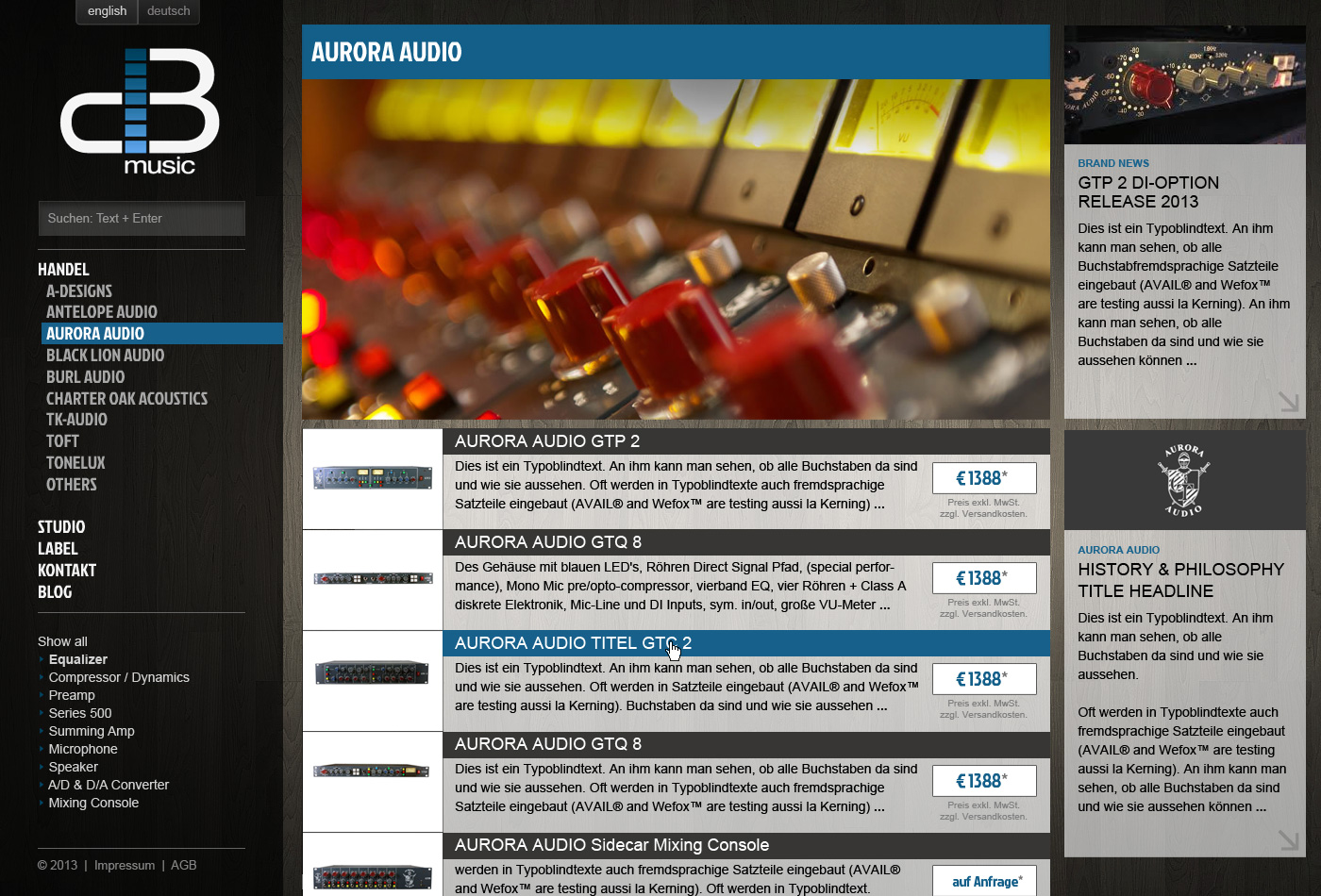Select ANTELOPE AUDIO brand
Screen dimensions: 1321x896
(102, 312)
